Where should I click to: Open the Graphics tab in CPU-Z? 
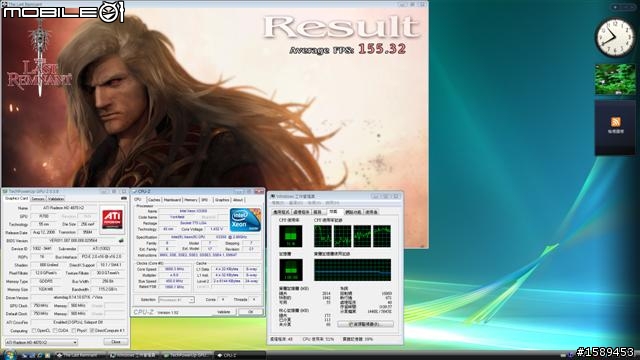(x=222, y=200)
